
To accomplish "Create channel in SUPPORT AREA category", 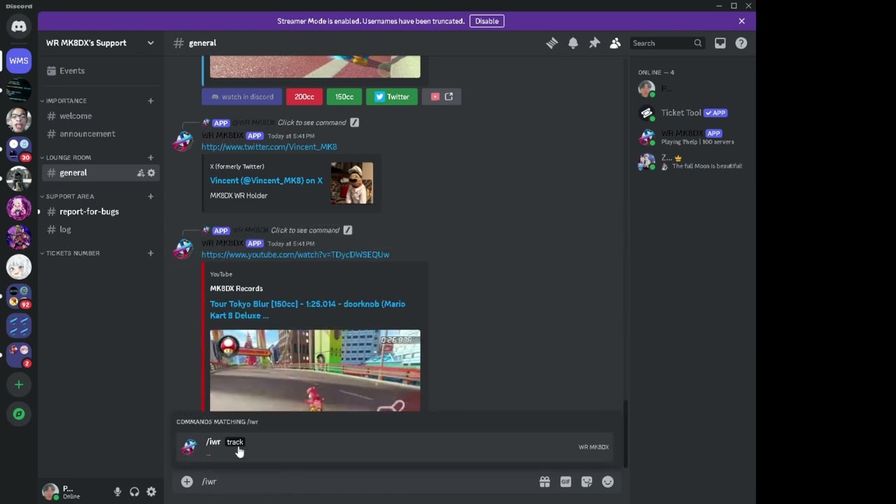I will pyautogui.click(x=151, y=196).
